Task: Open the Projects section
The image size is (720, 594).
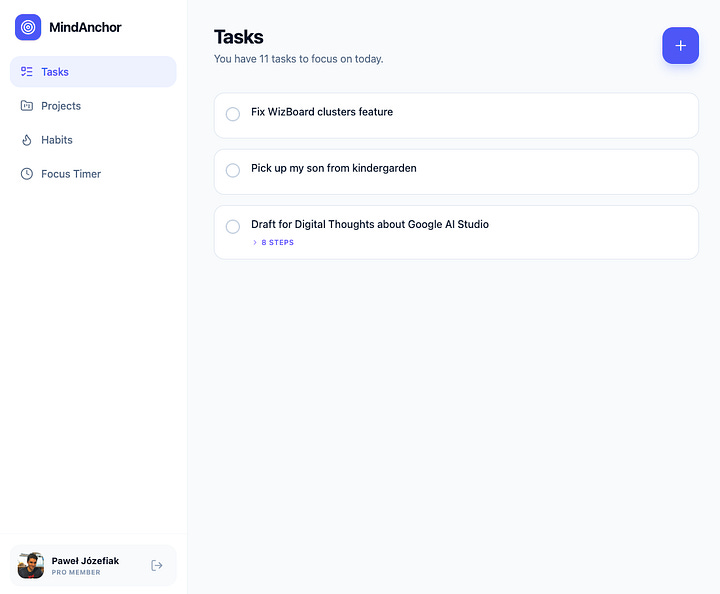Action: pos(61,106)
